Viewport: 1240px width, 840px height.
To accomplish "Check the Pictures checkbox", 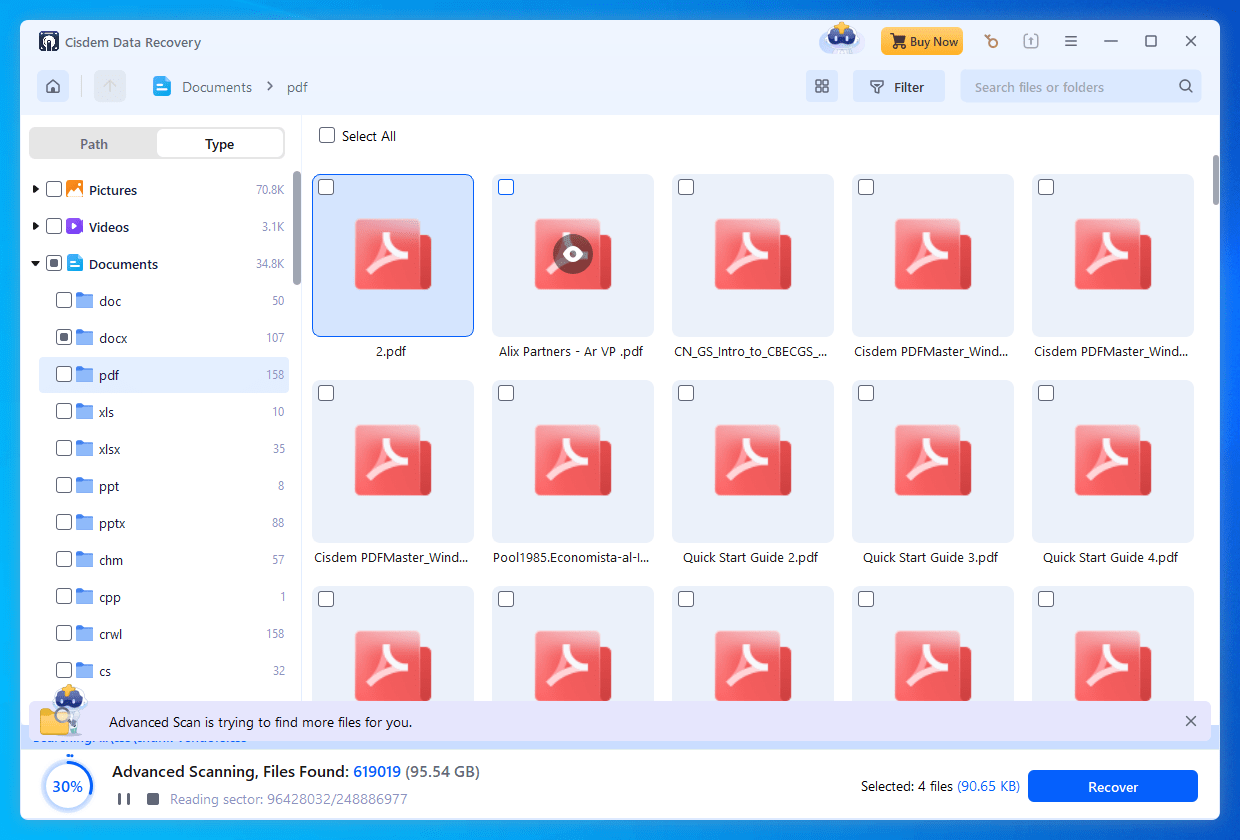I will pyautogui.click(x=54, y=189).
